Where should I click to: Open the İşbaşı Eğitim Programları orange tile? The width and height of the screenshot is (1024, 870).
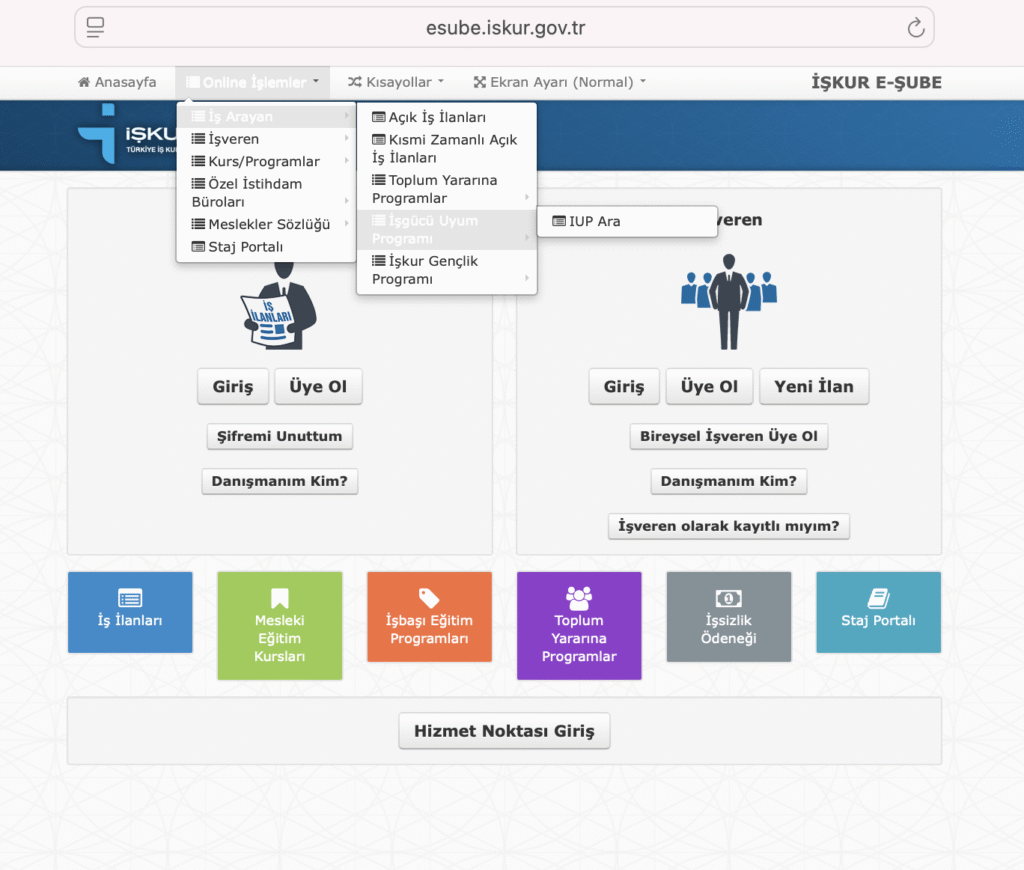[x=429, y=617]
